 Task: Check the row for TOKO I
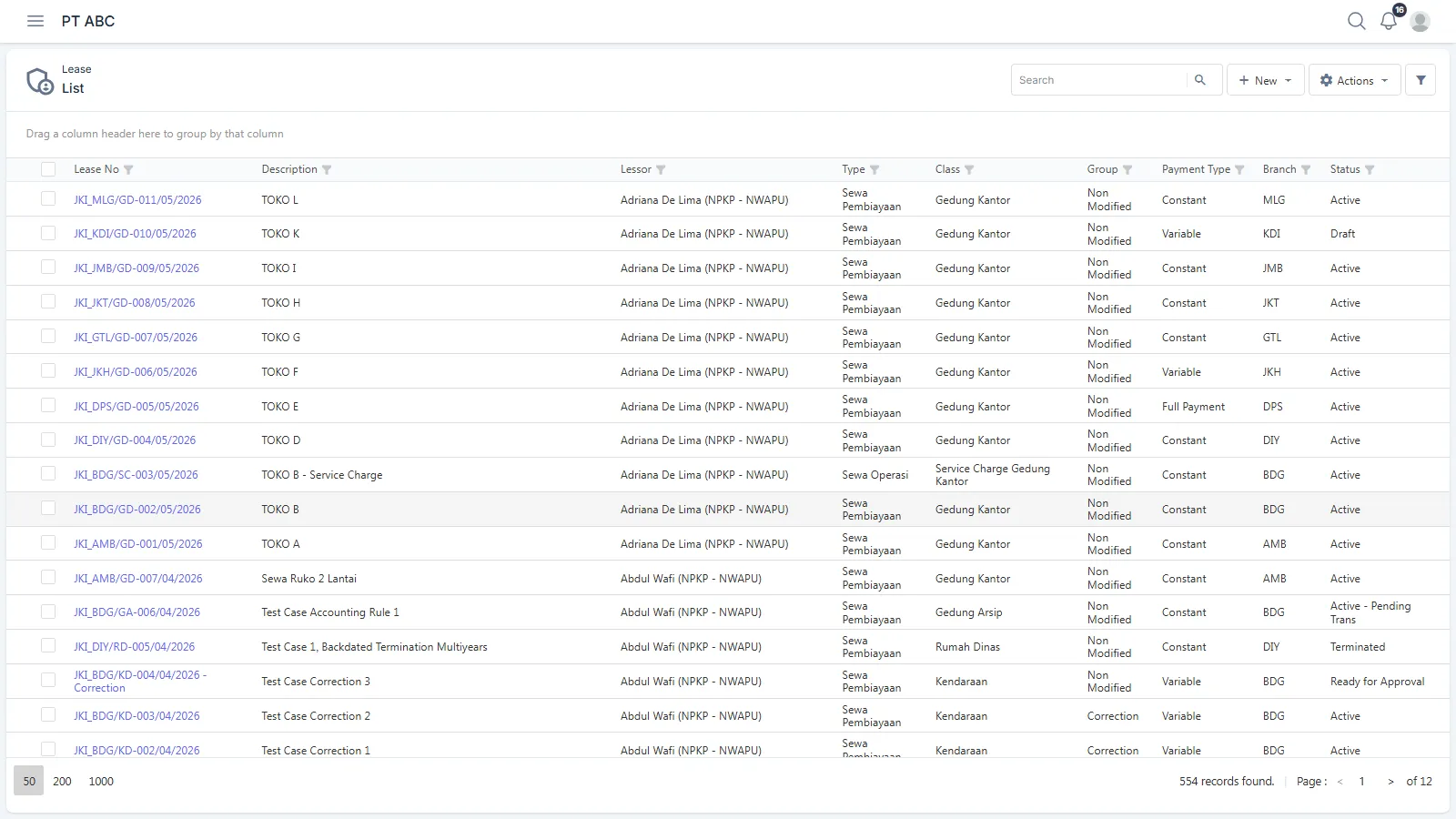pos(48,268)
